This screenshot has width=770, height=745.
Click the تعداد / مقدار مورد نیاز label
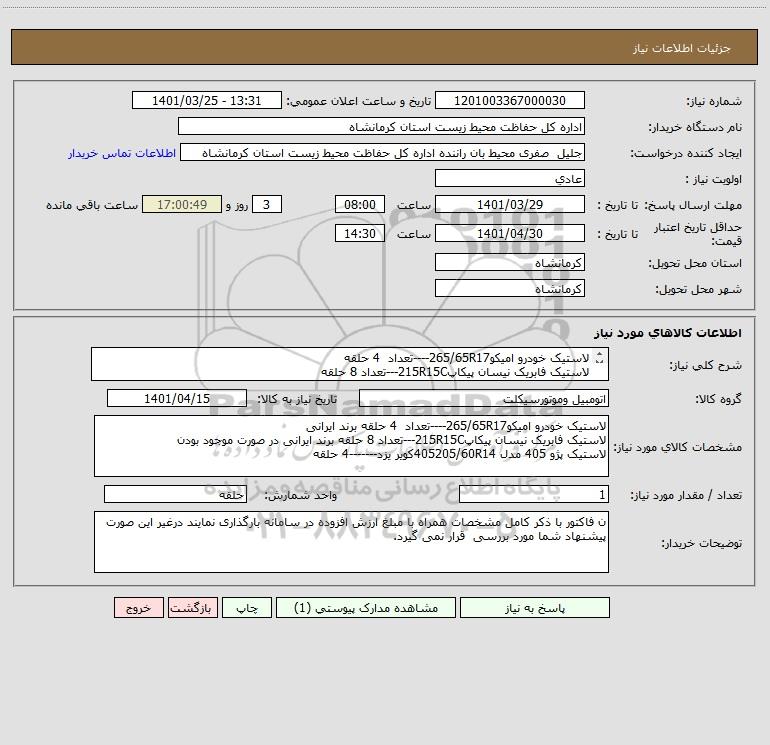[x=686, y=496]
